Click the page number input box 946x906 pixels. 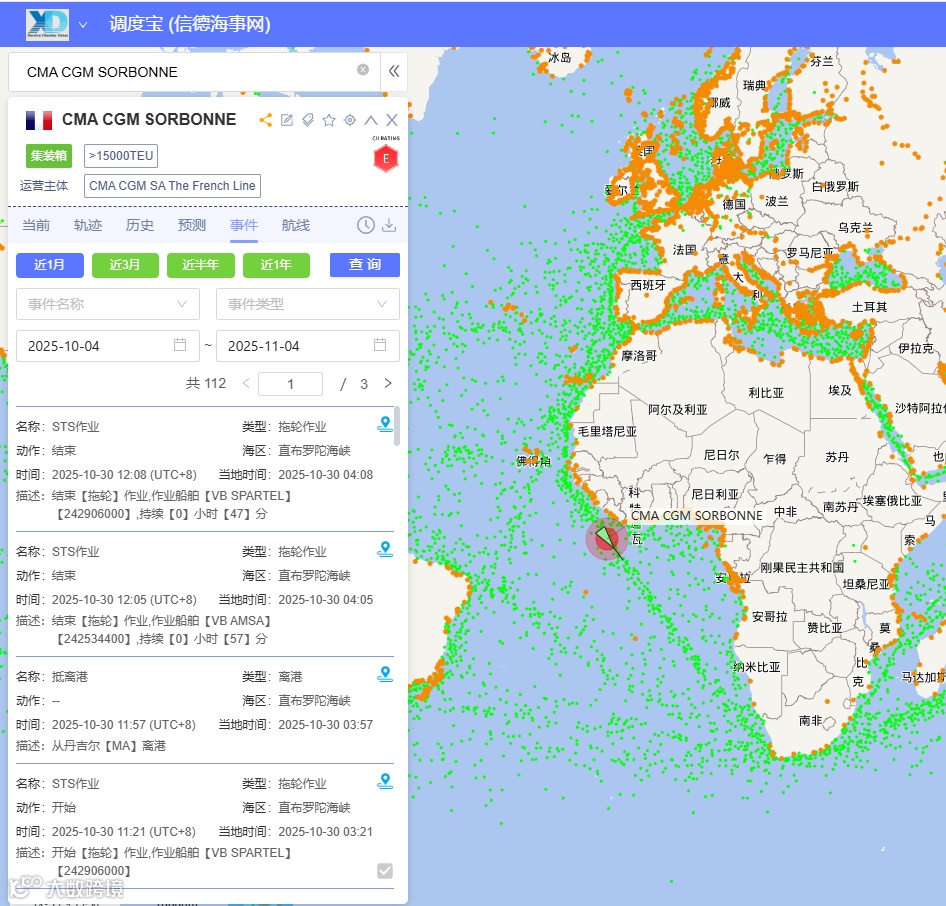[x=290, y=384]
